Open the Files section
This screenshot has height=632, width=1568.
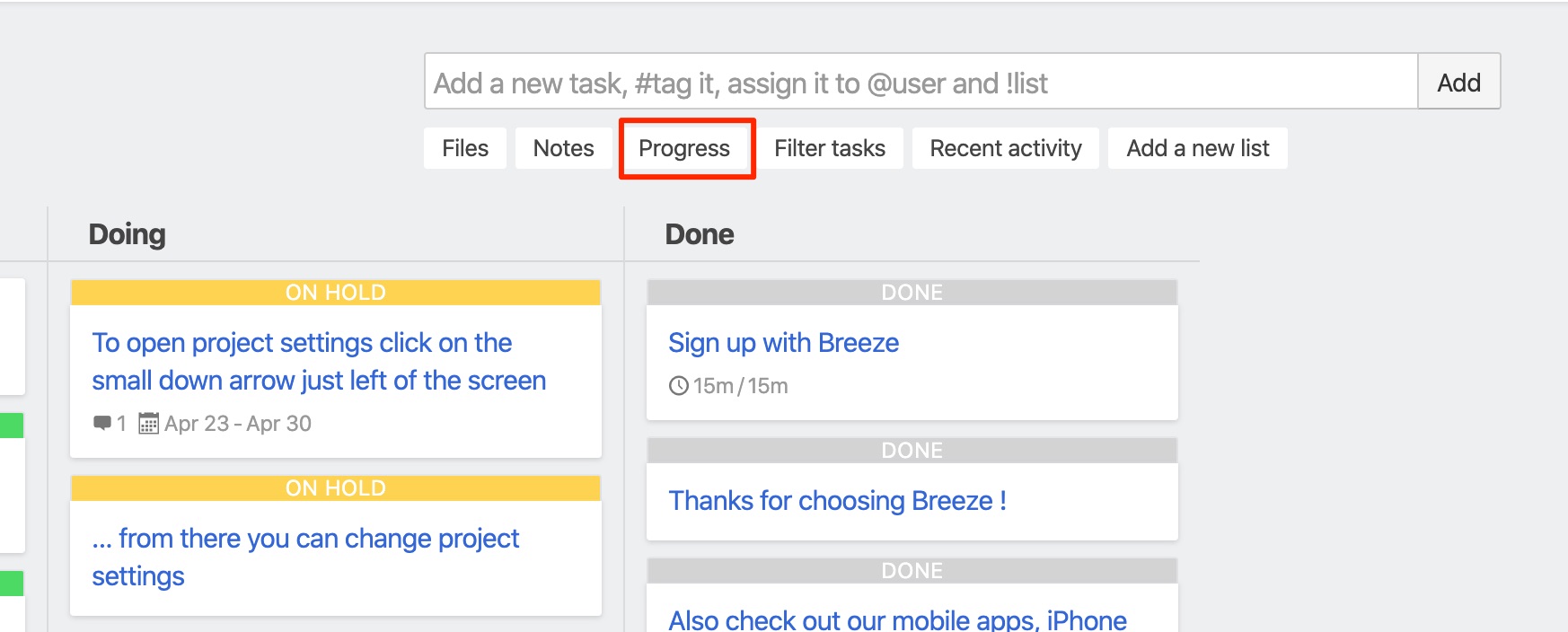coord(465,148)
